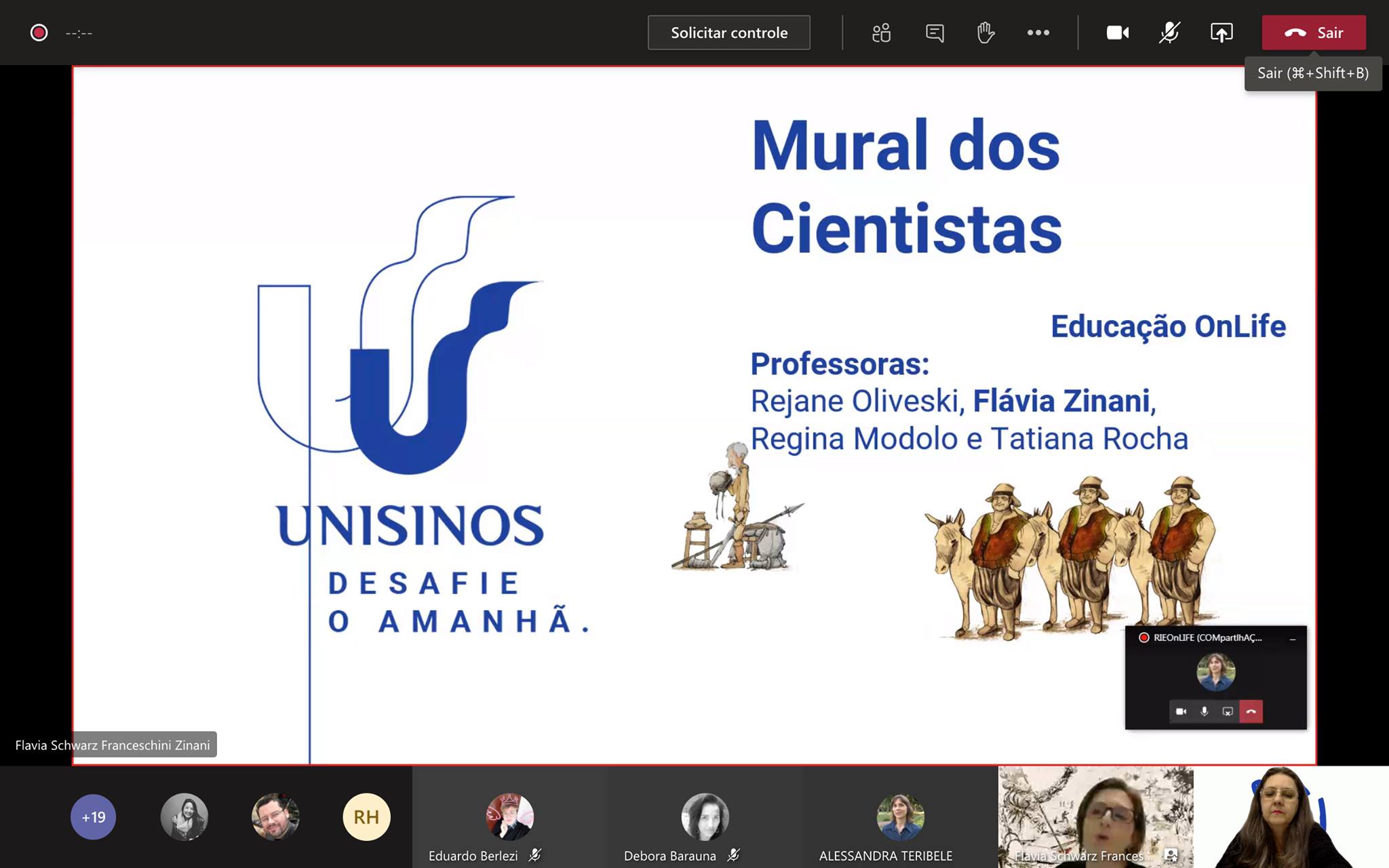
Task: Show the participants panel
Action: [881, 33]
